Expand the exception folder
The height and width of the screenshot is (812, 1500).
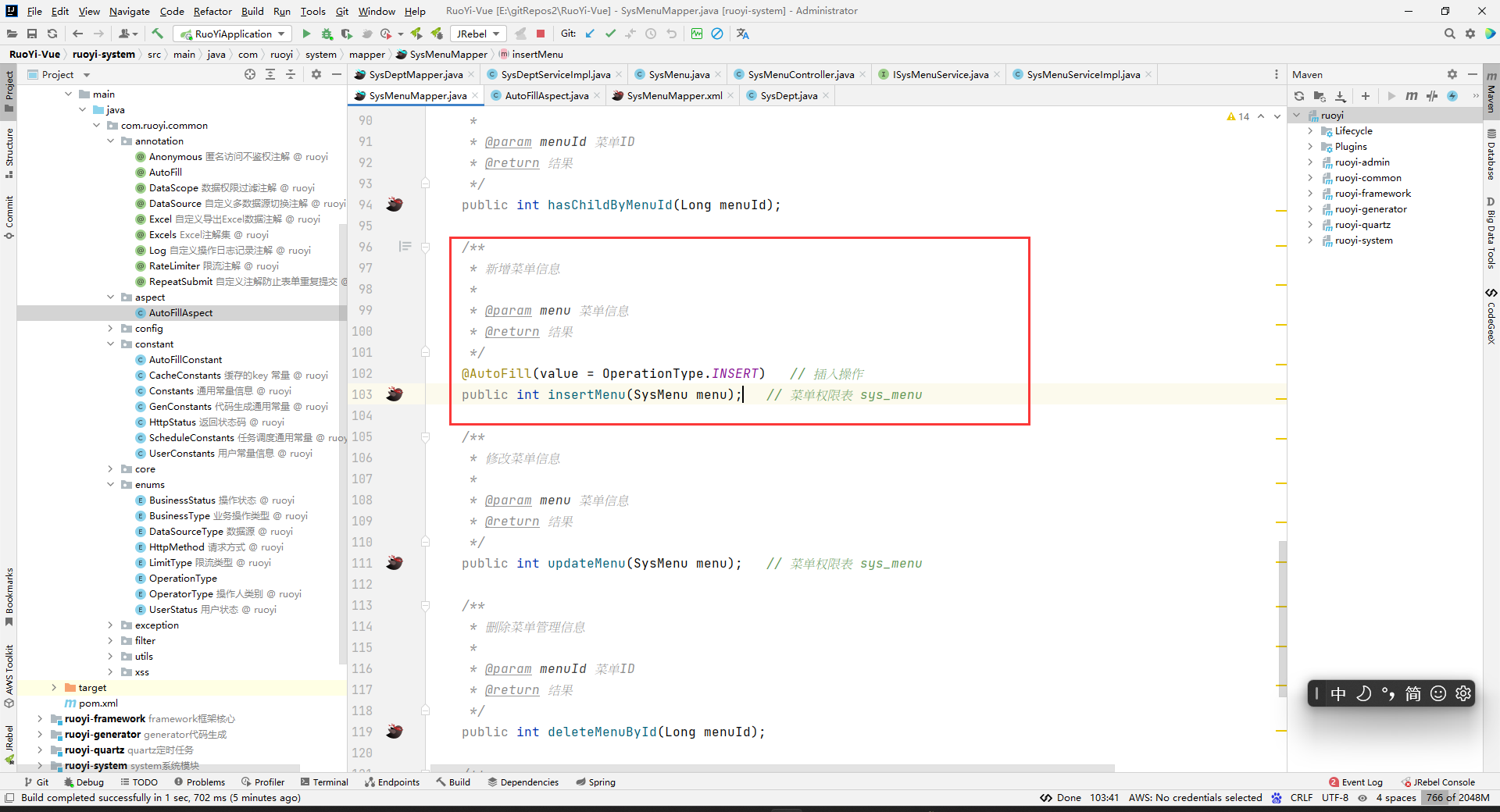111,625
